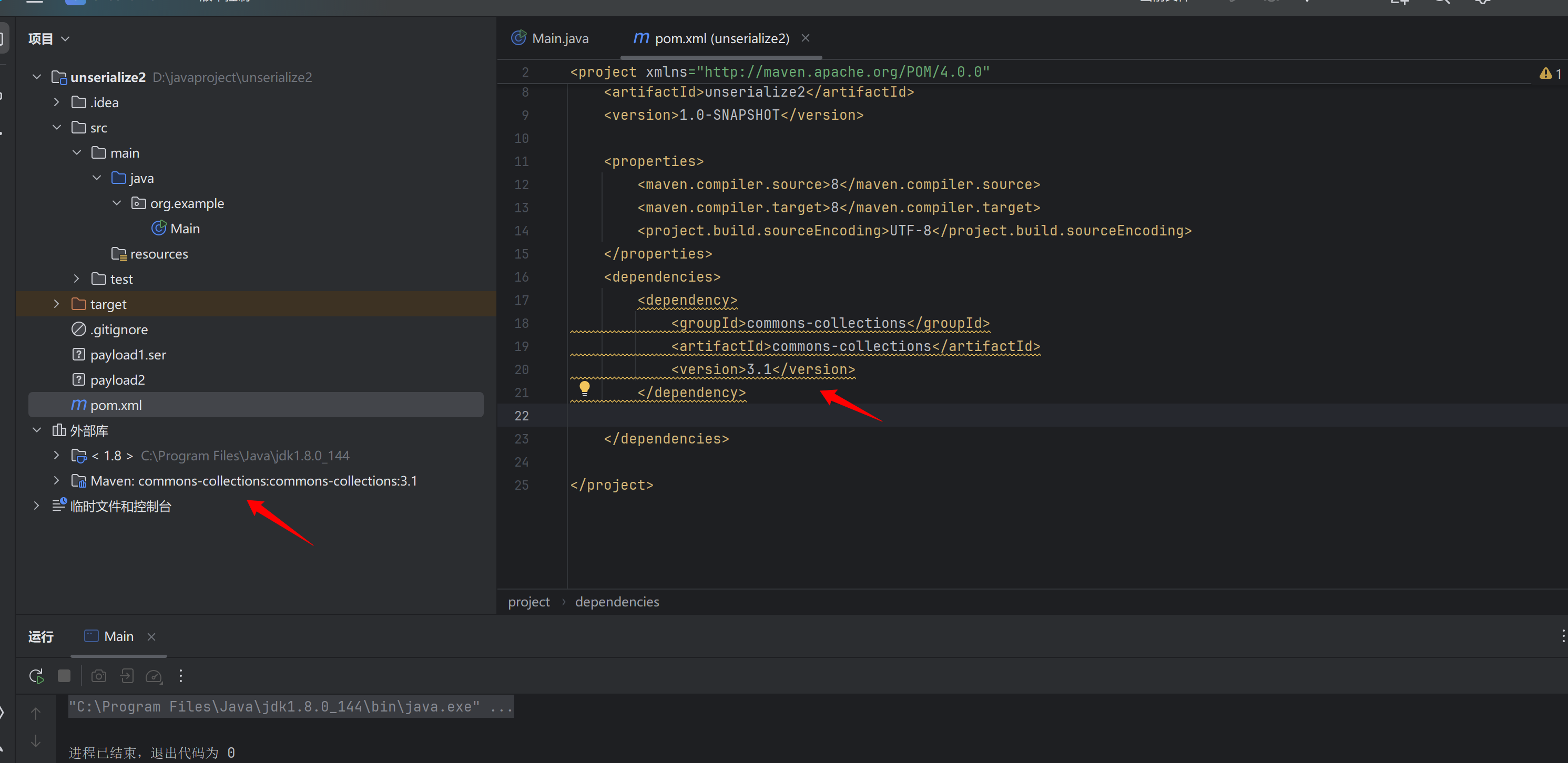
Task: Open run toolbar more options dots
Action: tap(181, 676)
